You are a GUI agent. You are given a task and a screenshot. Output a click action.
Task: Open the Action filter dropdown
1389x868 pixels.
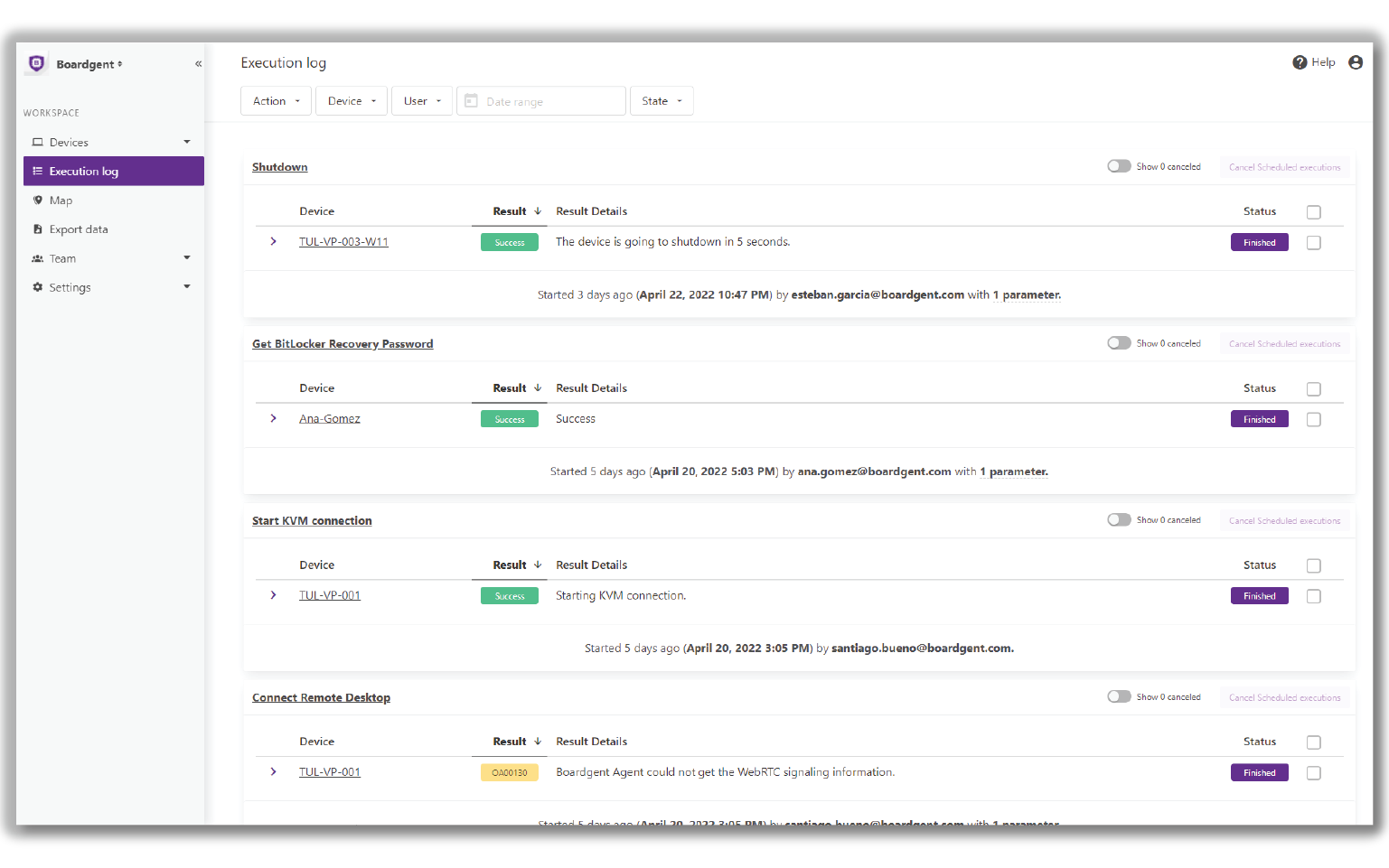point(276,101)
